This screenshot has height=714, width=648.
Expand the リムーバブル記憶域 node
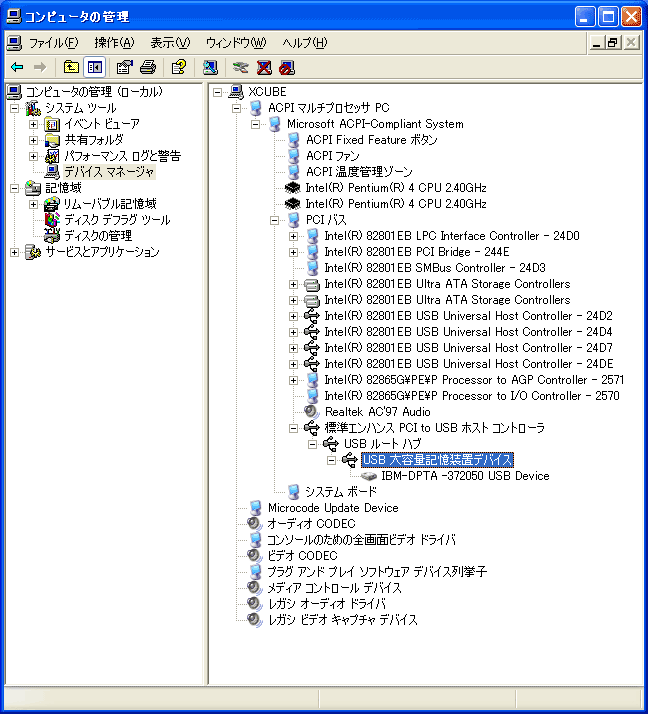[x=33, y=204]
